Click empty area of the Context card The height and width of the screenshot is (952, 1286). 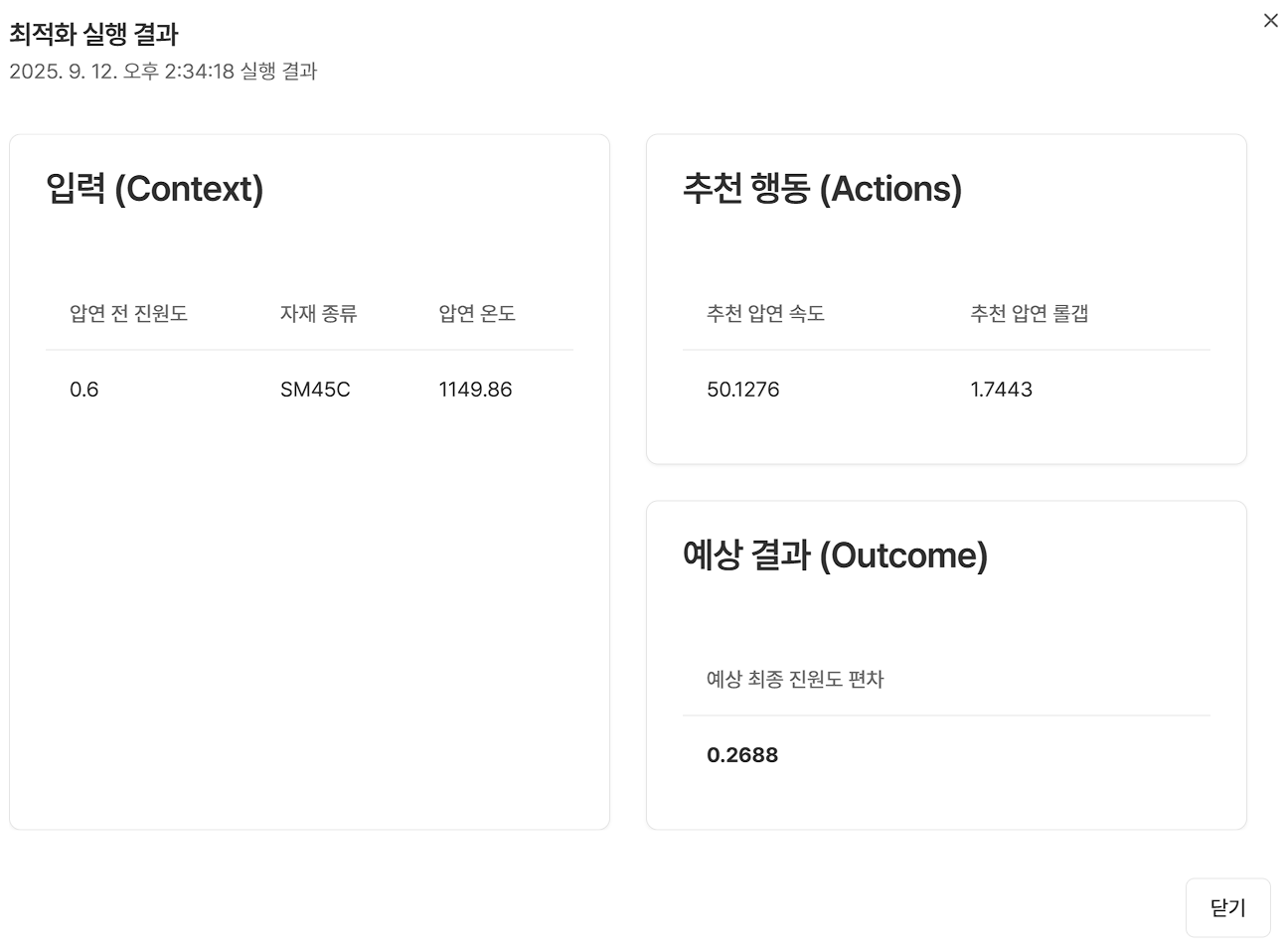[308, 616]
